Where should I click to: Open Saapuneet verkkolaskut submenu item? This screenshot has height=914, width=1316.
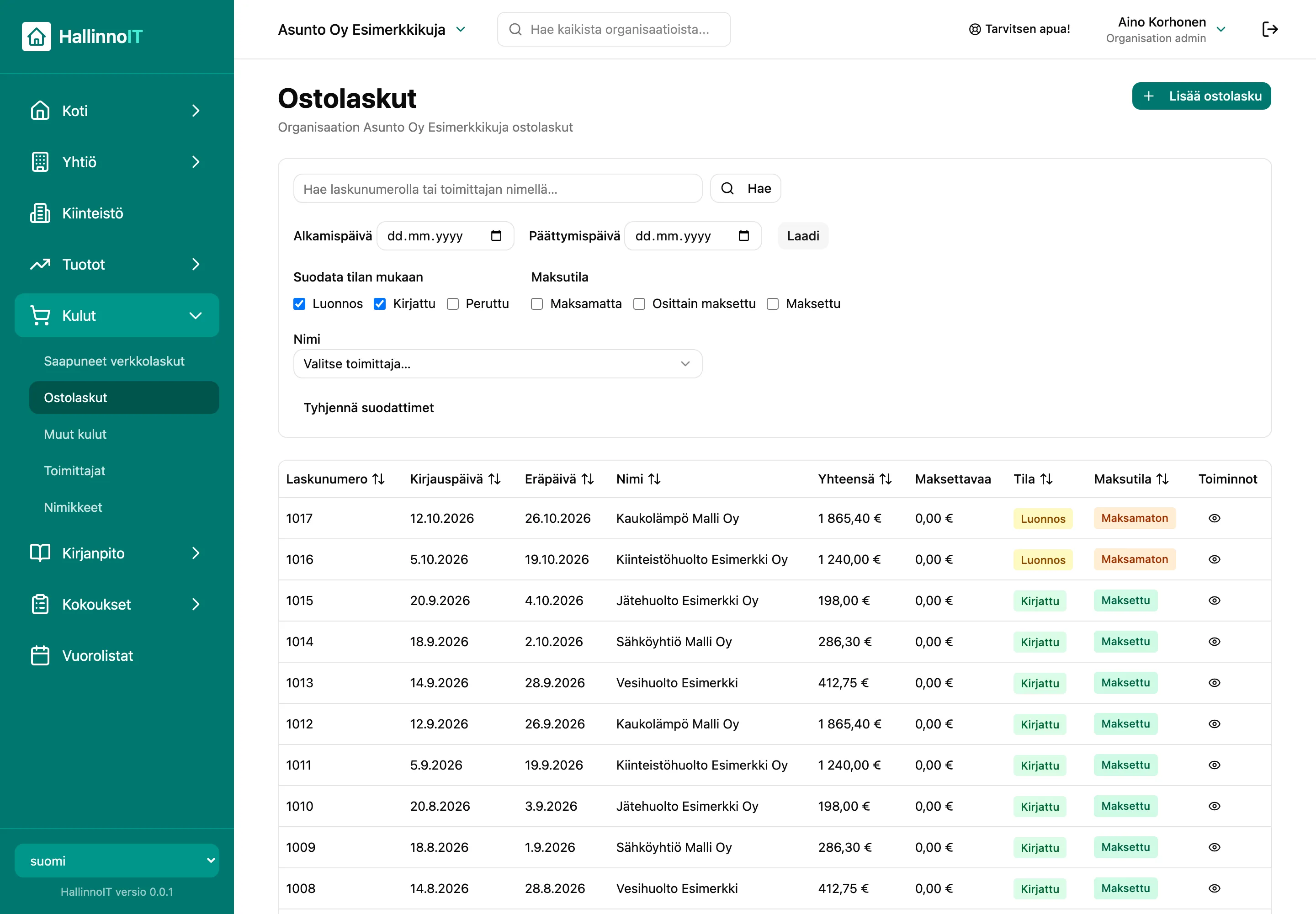(x=114, y=361)
